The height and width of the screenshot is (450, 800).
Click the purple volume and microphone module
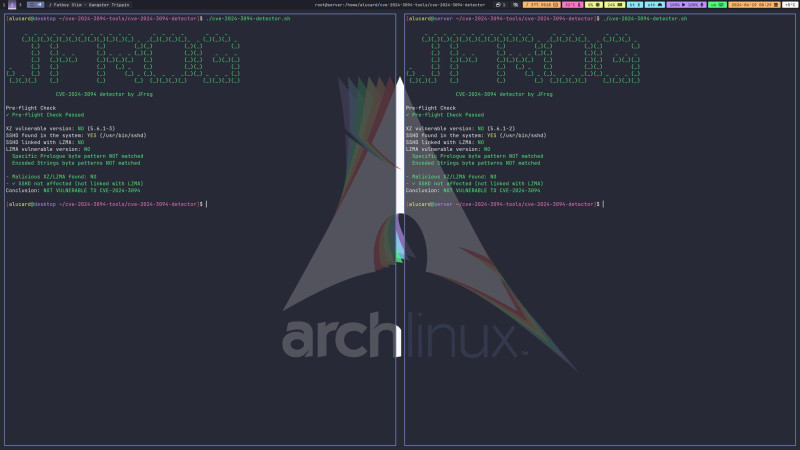(686, 5)
